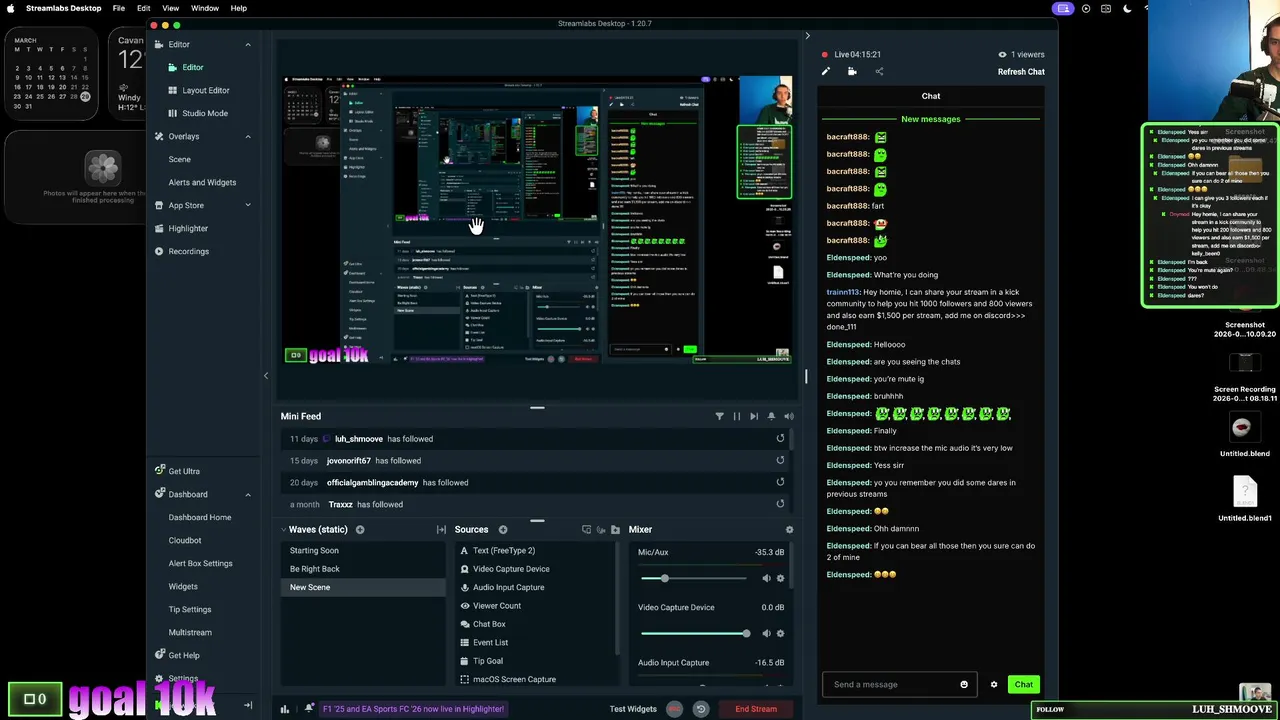Select Layout Editor in sidebar
The width and height of the screenshot is (1280, 720).
coord(206,90)
